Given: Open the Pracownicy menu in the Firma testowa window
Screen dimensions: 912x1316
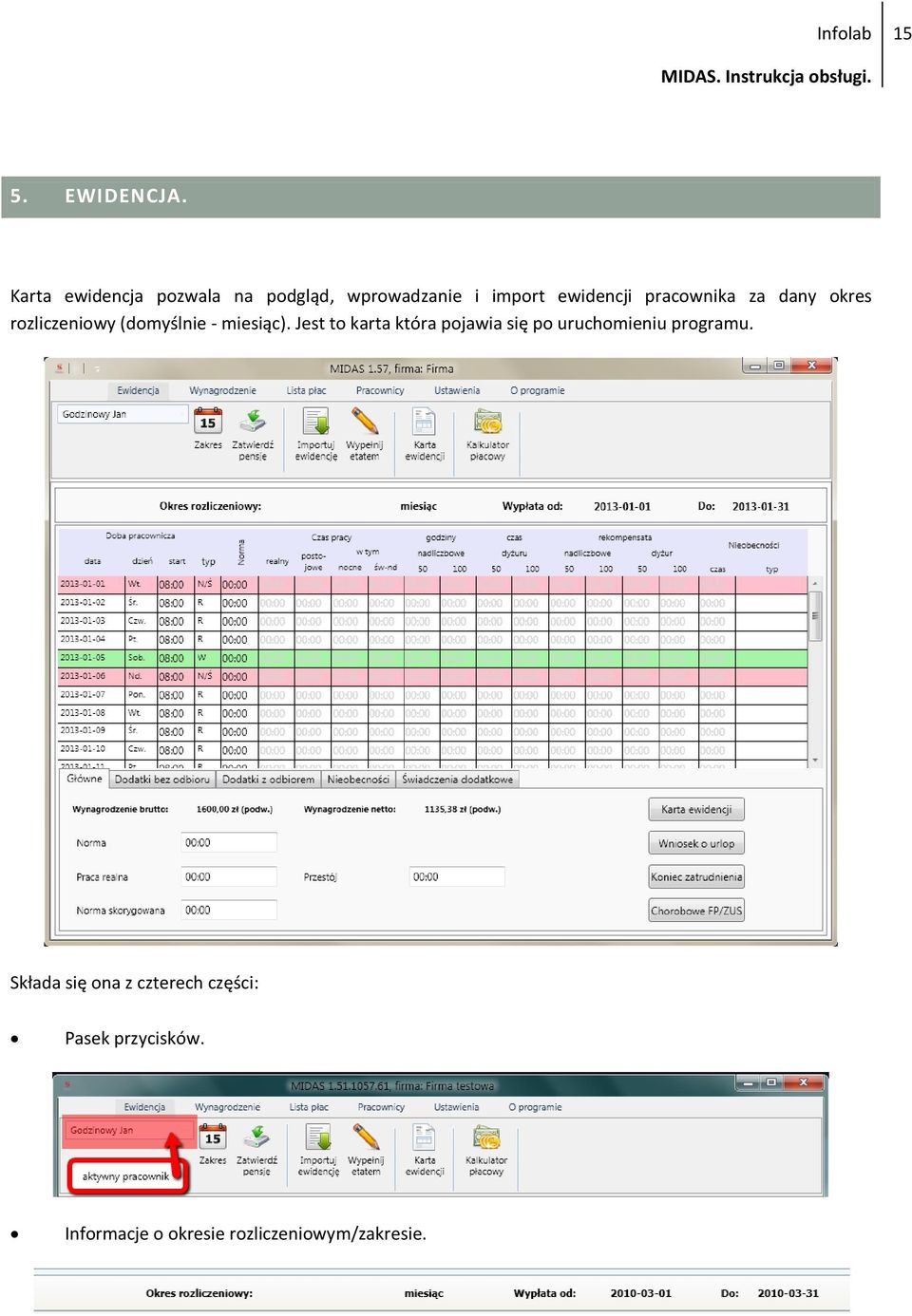Looking at the screenshot, I should (x=381, y=1107).
